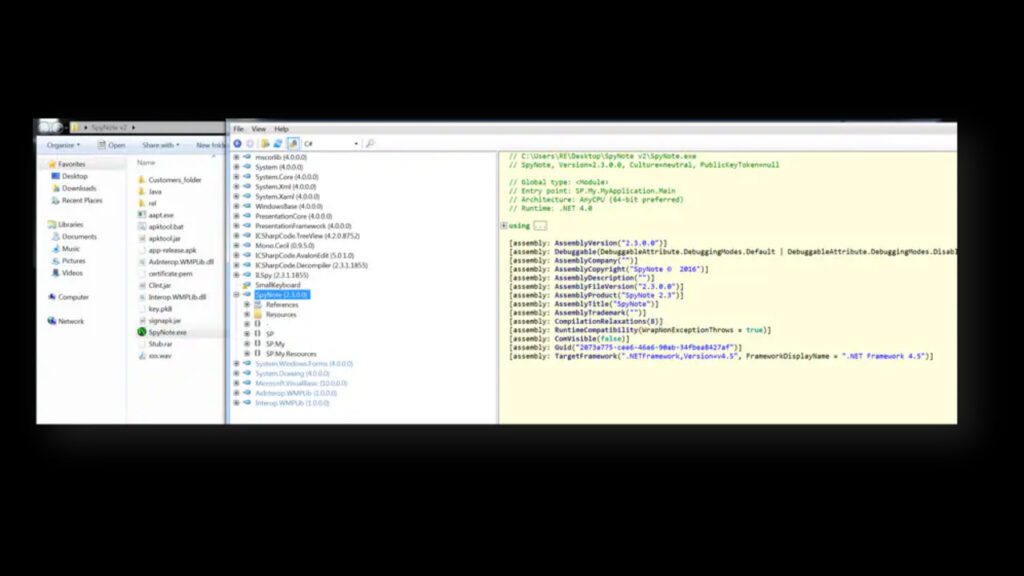Select ICSharpCode.TreeView assembly in the tree
The width and height of the screenshot is (1024, 576).
307,236
